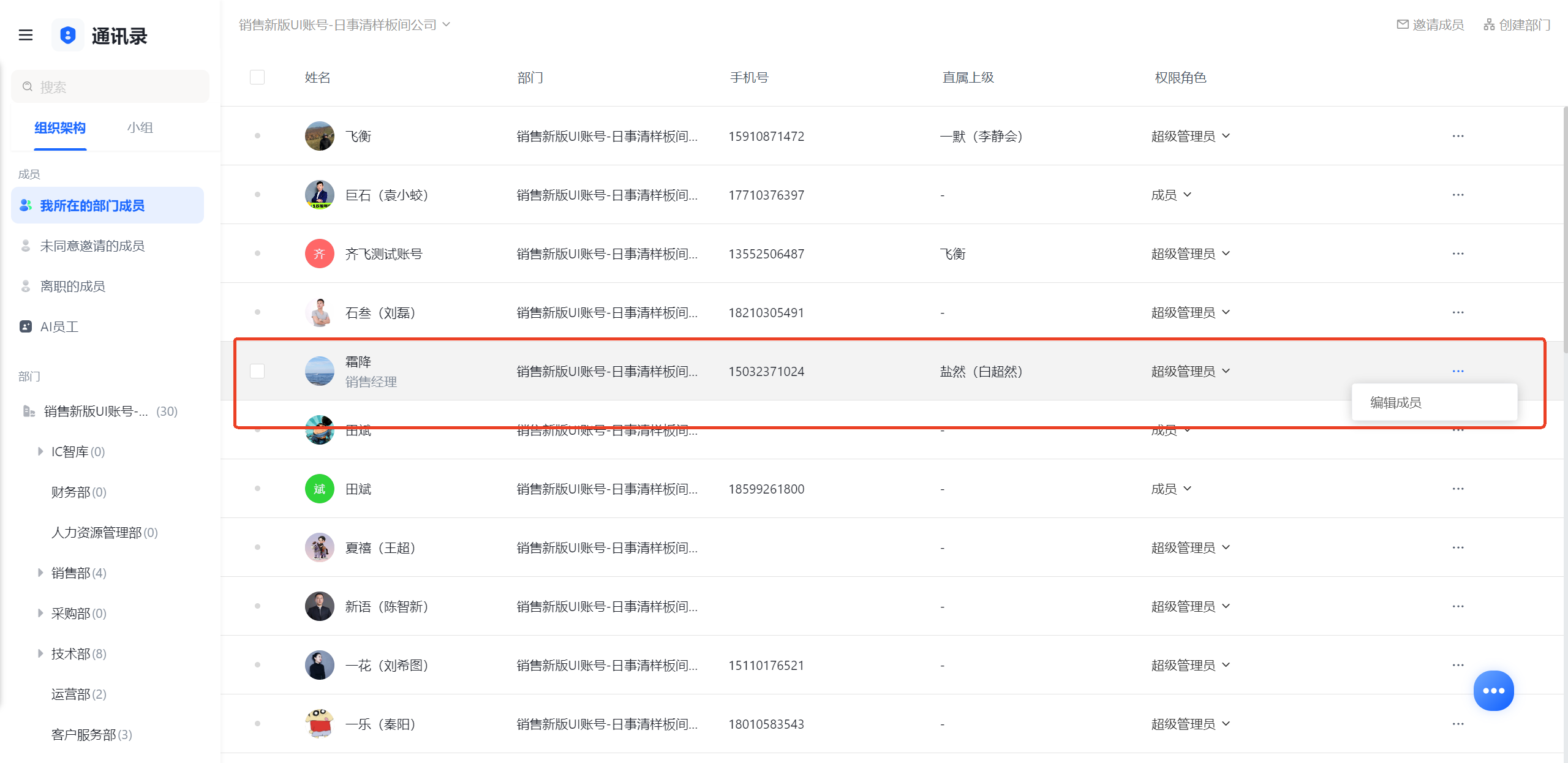Viewport: 1568px width, 763px height.
Task: Click into the 搜索 input field
Action: (x=110, y=86)
